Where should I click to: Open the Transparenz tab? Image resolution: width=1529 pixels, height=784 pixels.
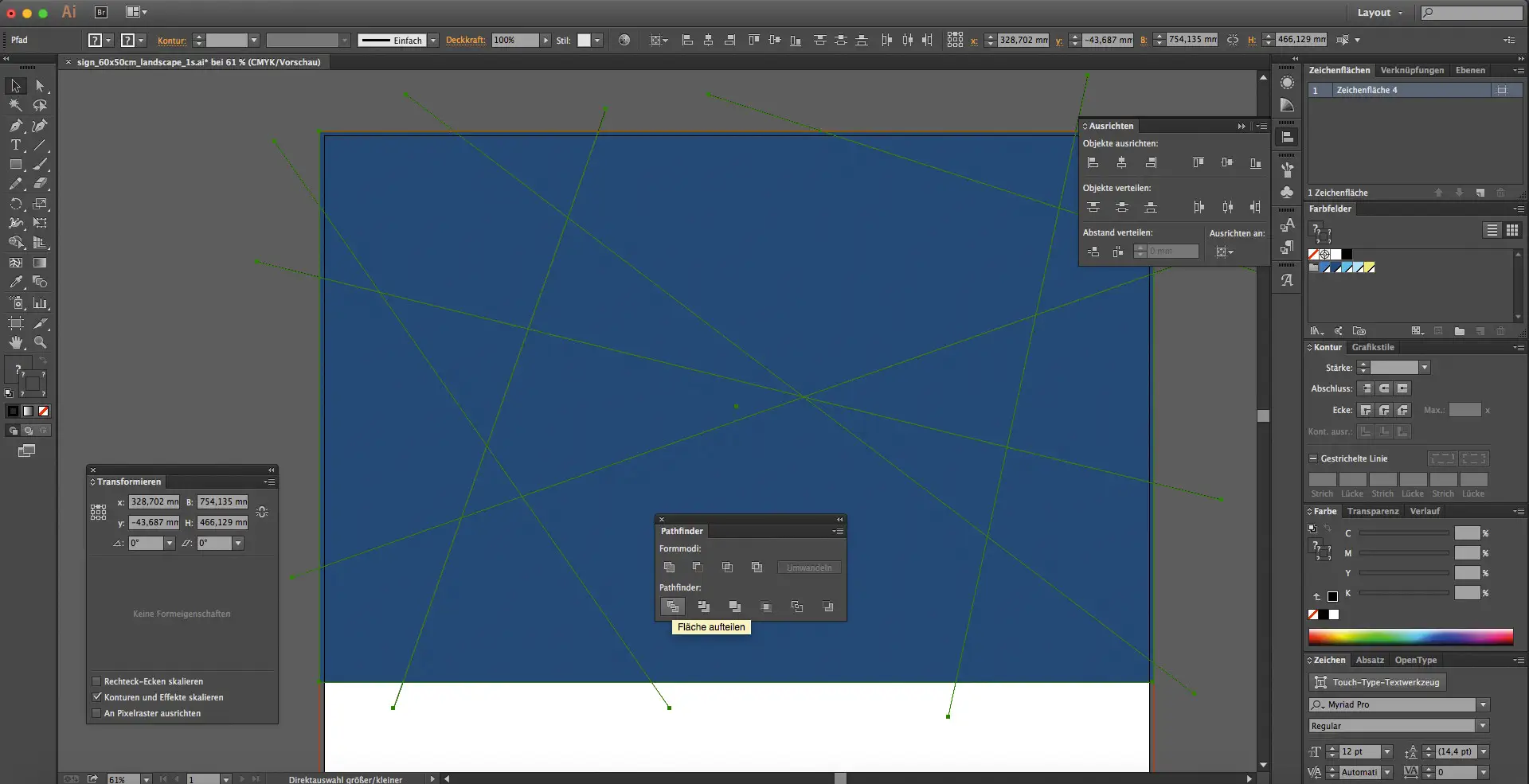pyautogui.click(x=1373, y=511)
